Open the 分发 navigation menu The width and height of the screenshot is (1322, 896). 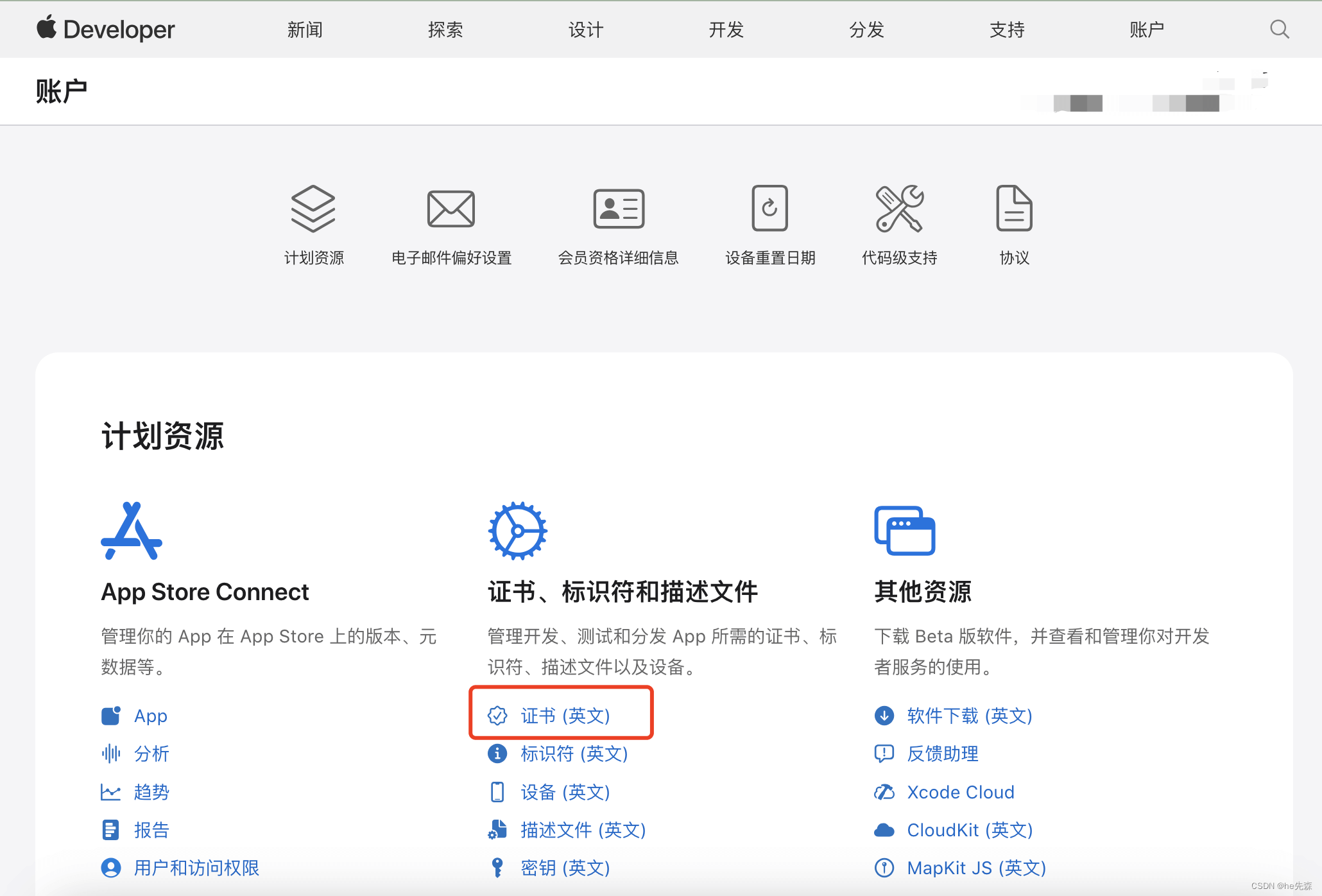(x=867, y=30)
